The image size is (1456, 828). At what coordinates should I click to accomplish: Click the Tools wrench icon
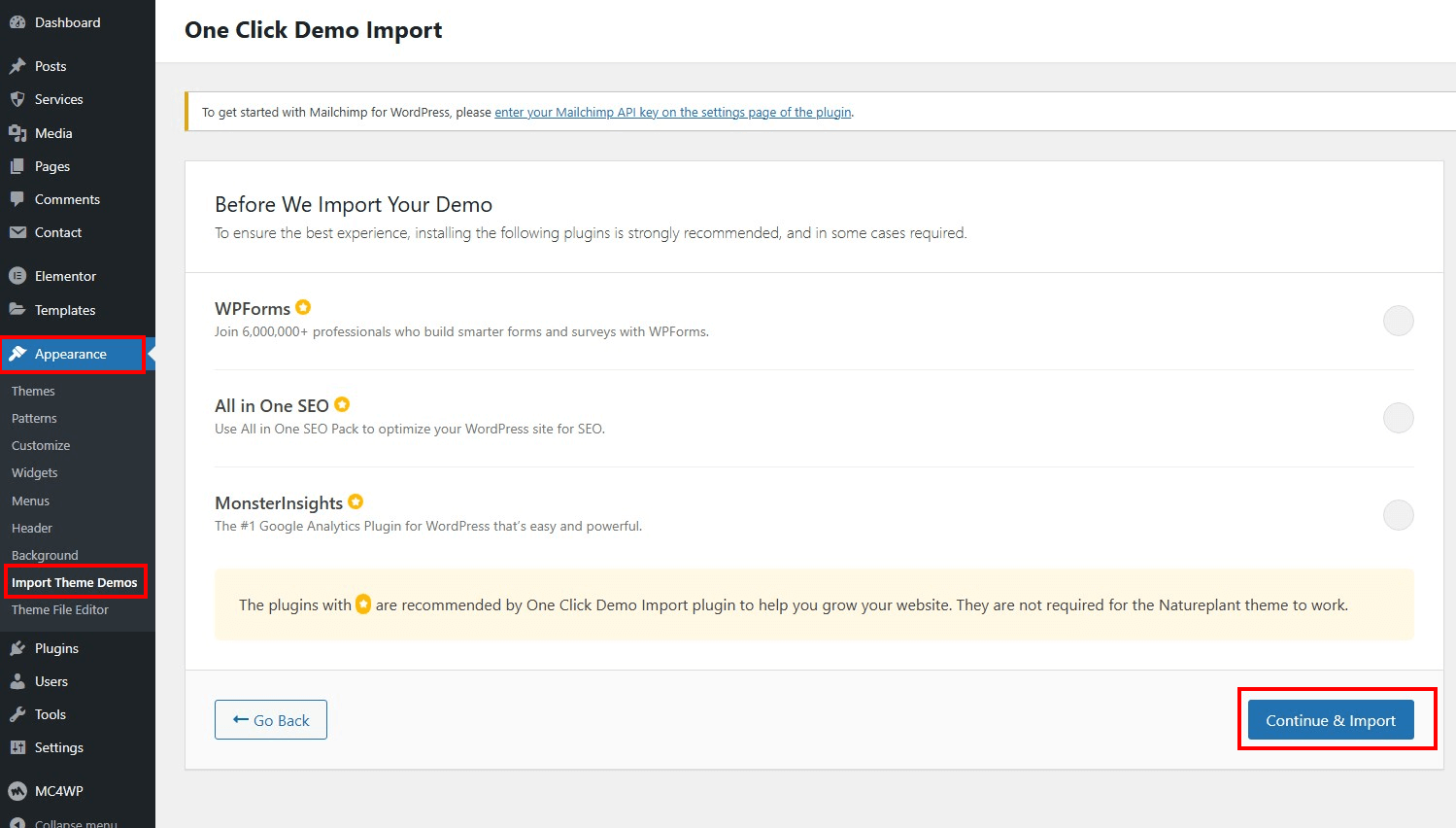17,714
